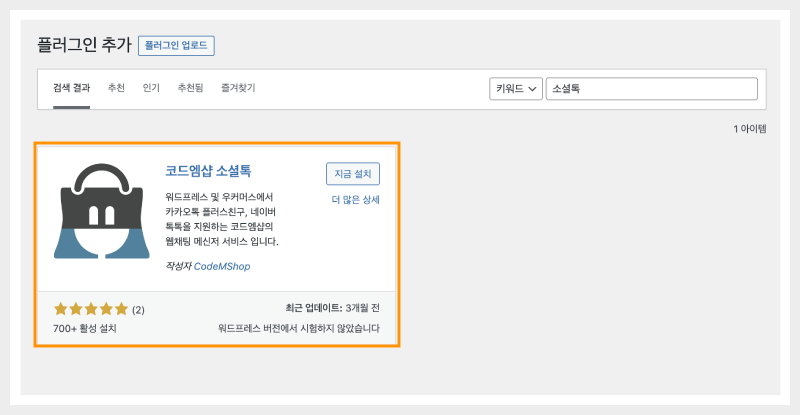Click the 플러그인 추가 page heading
The image size is (800, 415).
tap(84, 44)
